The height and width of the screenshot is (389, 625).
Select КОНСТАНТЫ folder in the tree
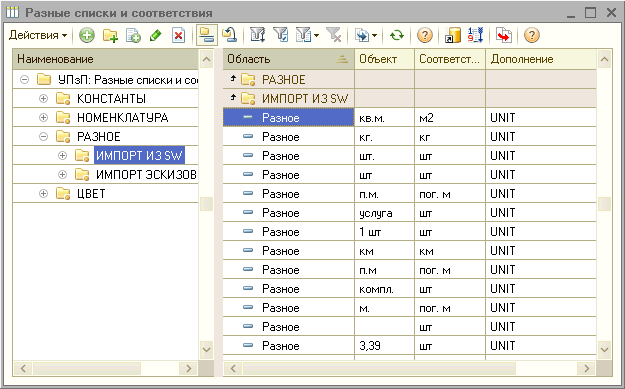pos(111,98)
